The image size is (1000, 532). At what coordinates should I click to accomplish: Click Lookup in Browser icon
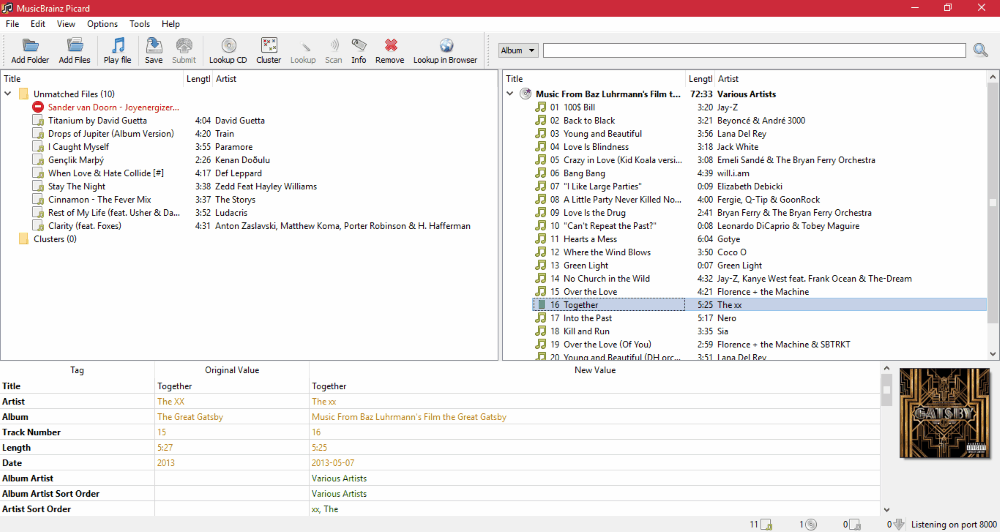(446, 45)
